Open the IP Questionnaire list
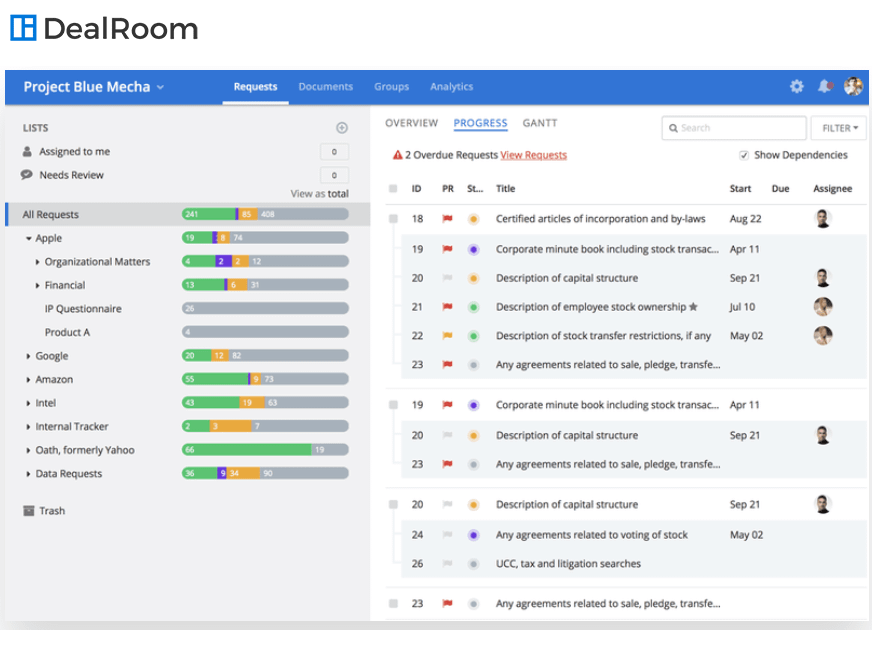Viewport: 872px width, 650px height. [83, 309]
